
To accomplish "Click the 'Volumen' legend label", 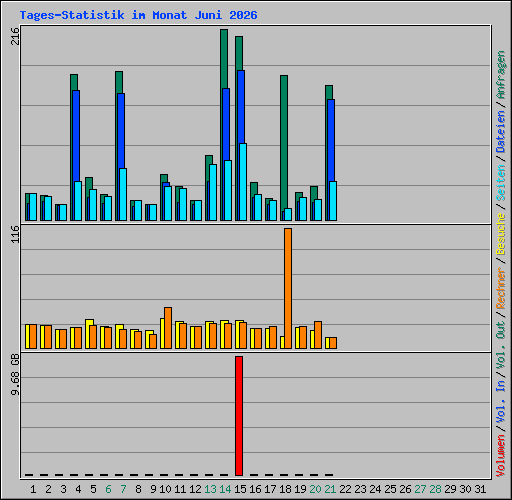I will click(501, 456).
